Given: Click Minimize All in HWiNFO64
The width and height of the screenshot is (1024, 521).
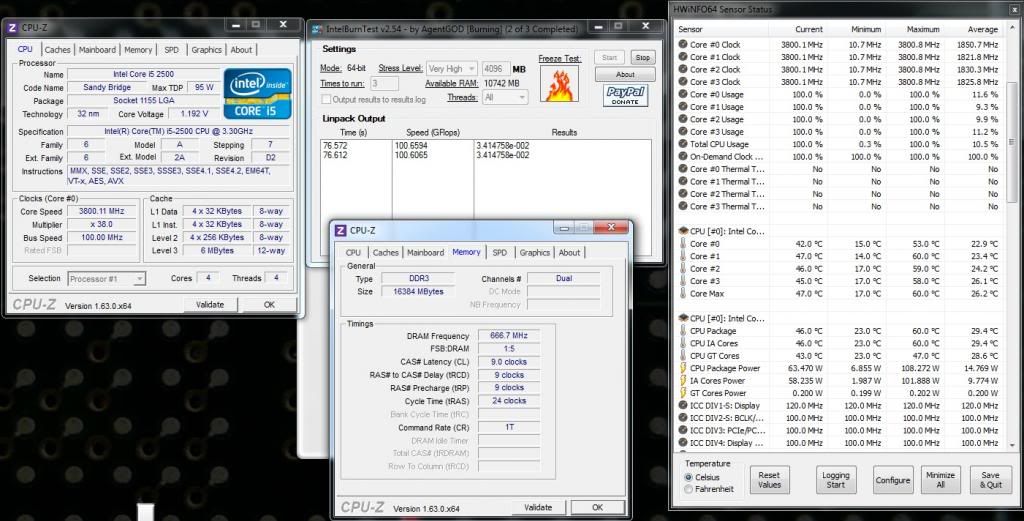Looking at the screenshot, I should tap(940, 480).
